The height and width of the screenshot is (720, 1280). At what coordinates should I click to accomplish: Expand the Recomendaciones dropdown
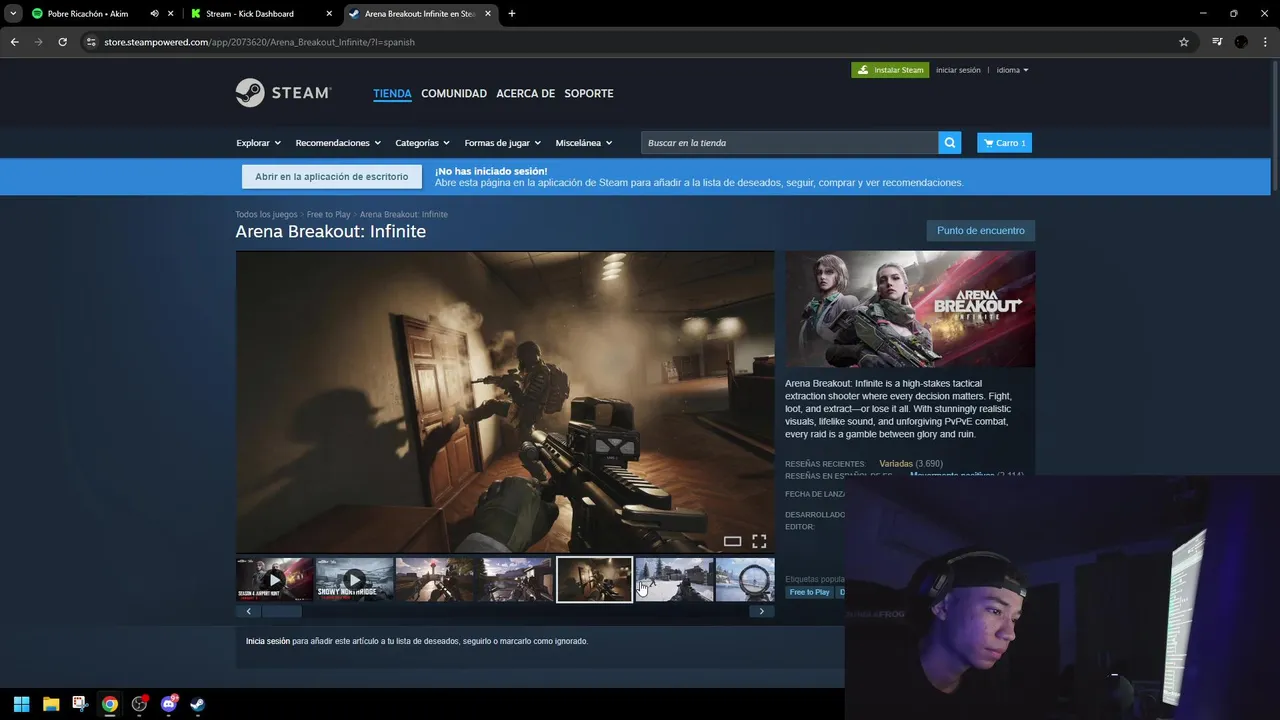click(x=338, y=143)
